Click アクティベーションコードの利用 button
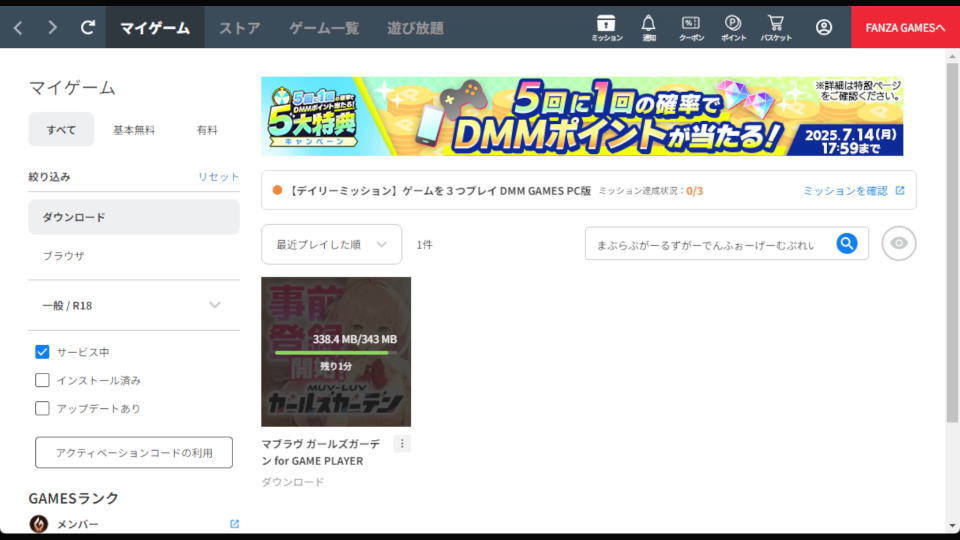Image resolution: width=960 pixels, height=540 pixels. pyautogui.click(x=133, y=452)
